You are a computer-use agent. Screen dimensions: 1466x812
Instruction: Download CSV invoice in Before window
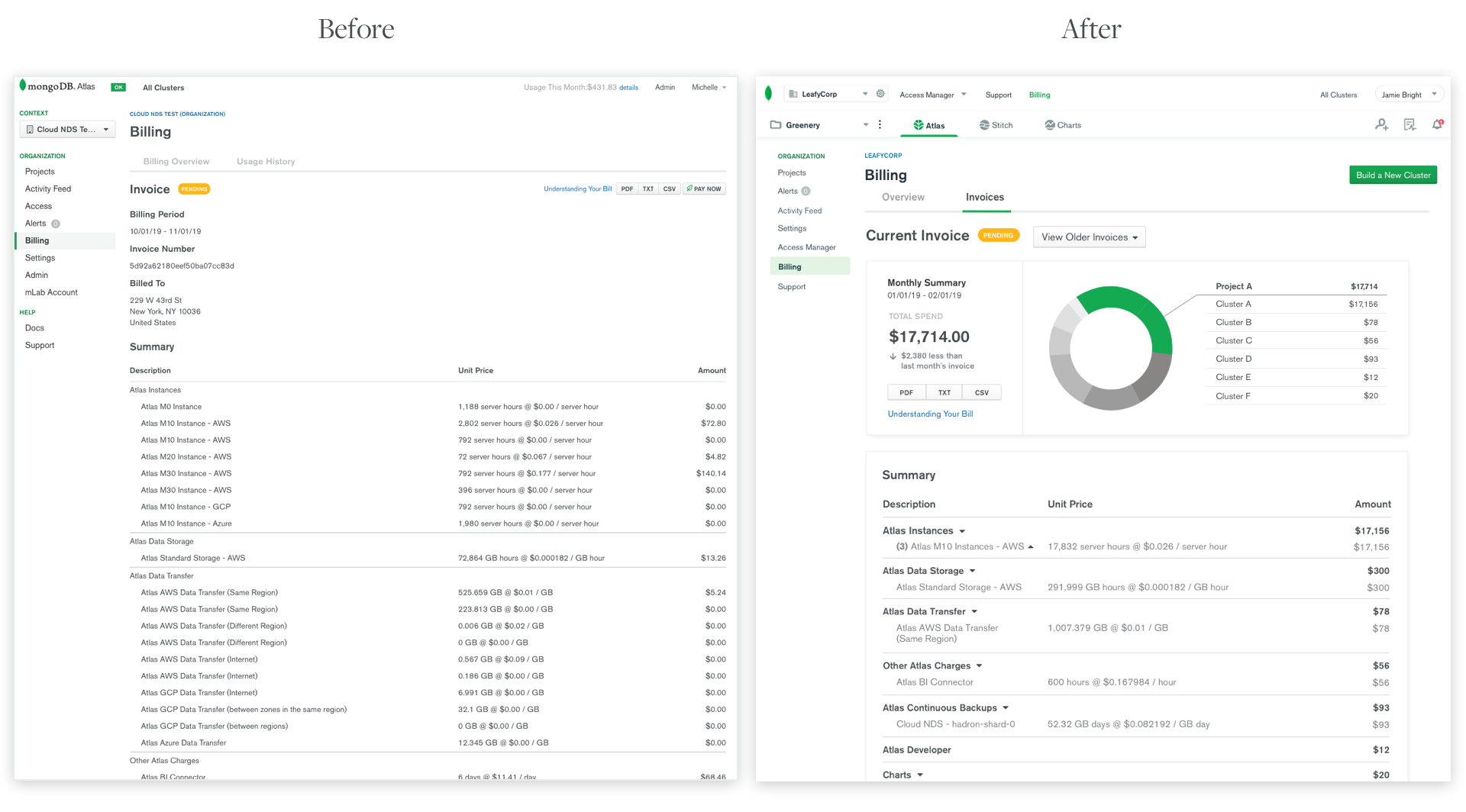[x=670, y=188]
